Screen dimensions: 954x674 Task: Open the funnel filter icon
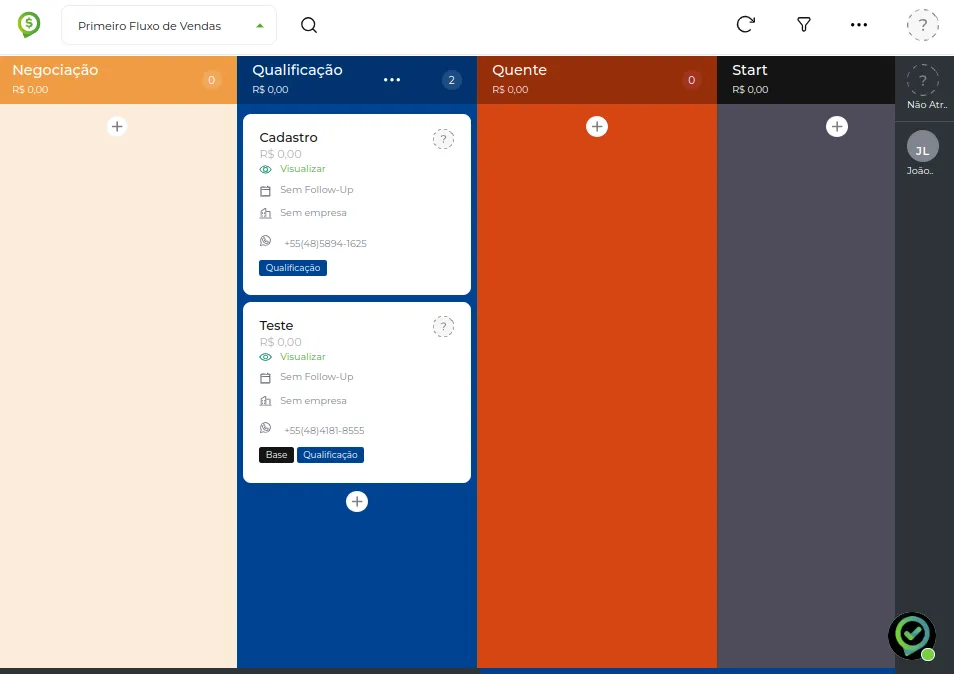point(804,24)
